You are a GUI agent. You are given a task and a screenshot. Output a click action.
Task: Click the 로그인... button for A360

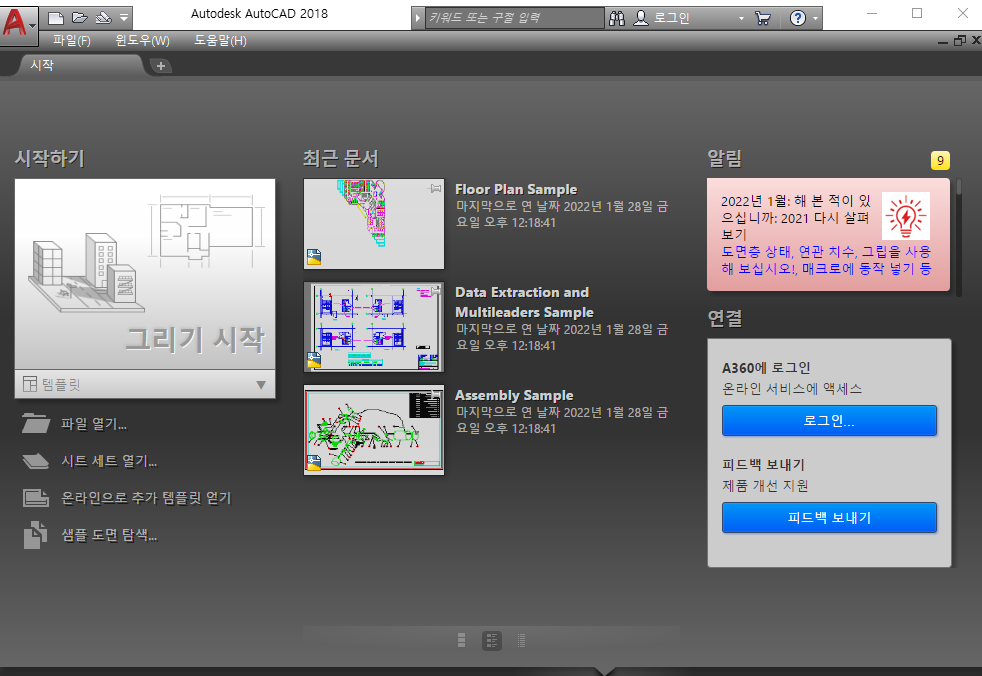click(829, 420)
